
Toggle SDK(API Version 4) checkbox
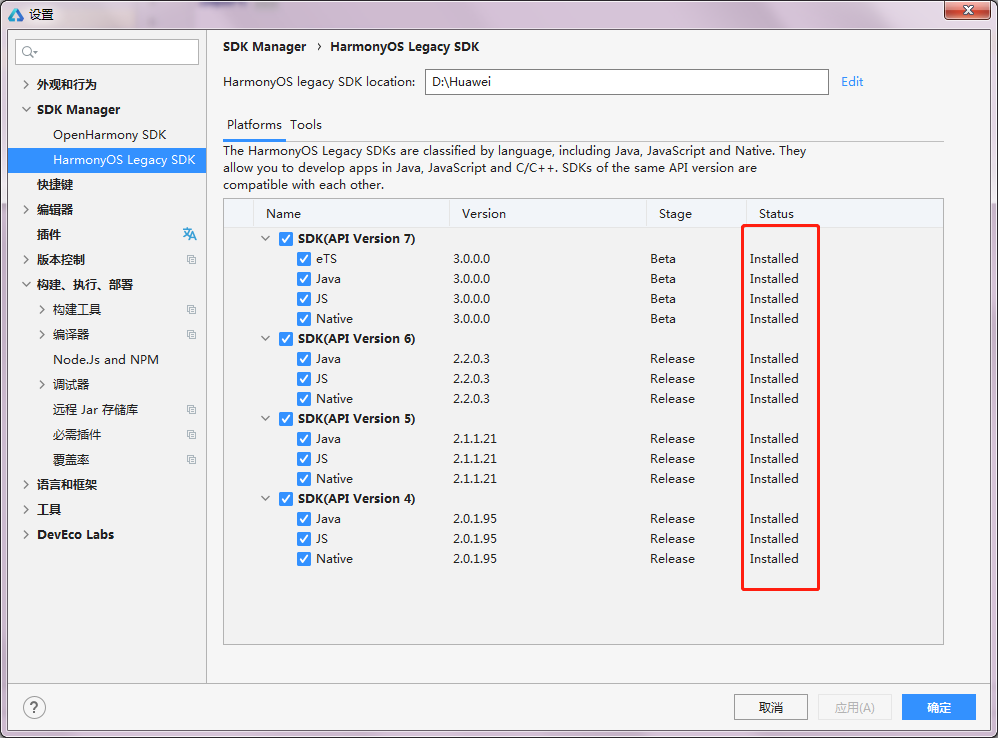point(286,499)
